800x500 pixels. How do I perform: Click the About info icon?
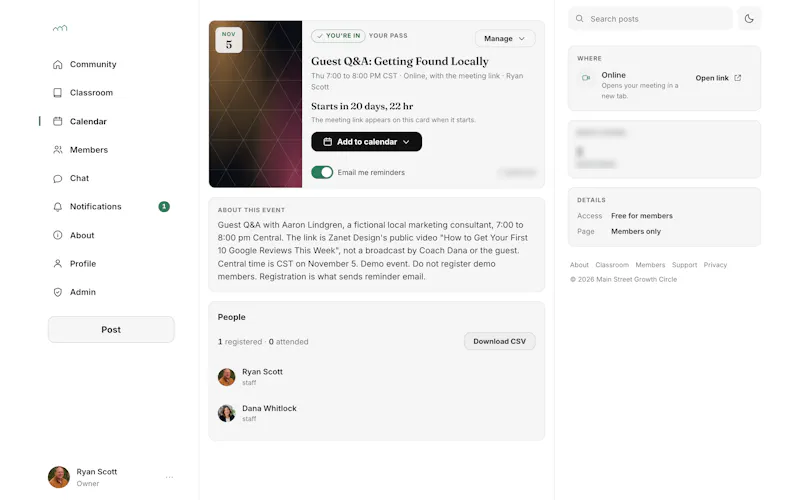click(58, 235)
